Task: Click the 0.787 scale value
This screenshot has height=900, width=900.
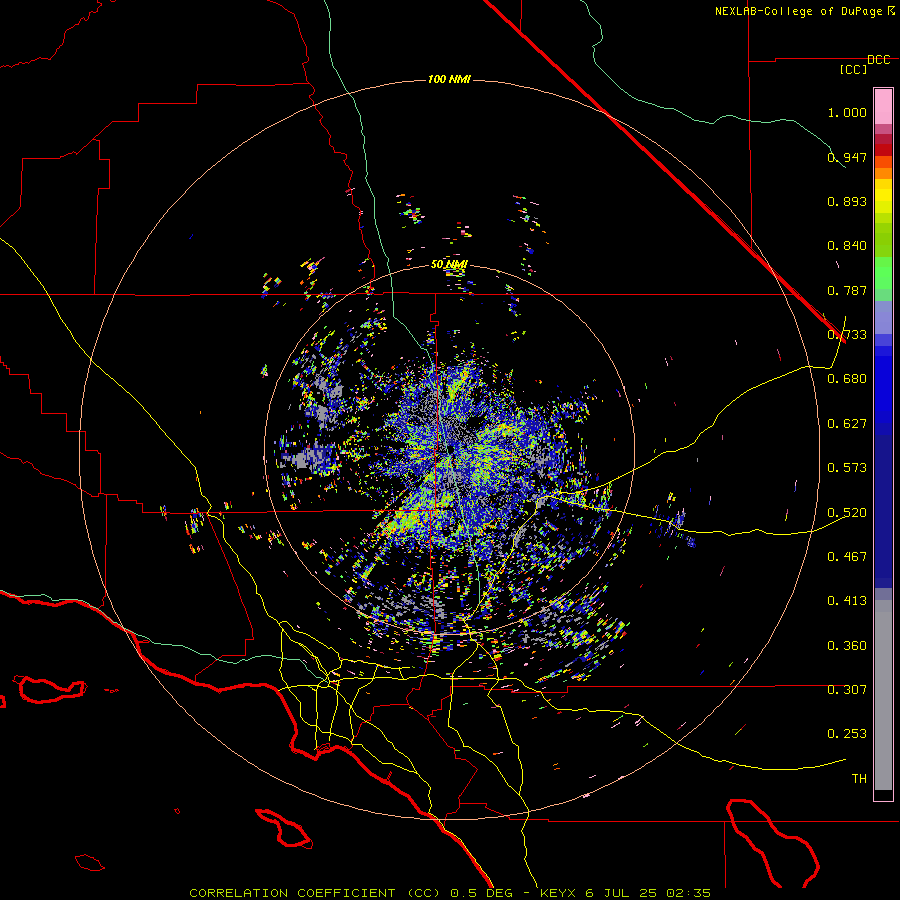Action: 847,290
